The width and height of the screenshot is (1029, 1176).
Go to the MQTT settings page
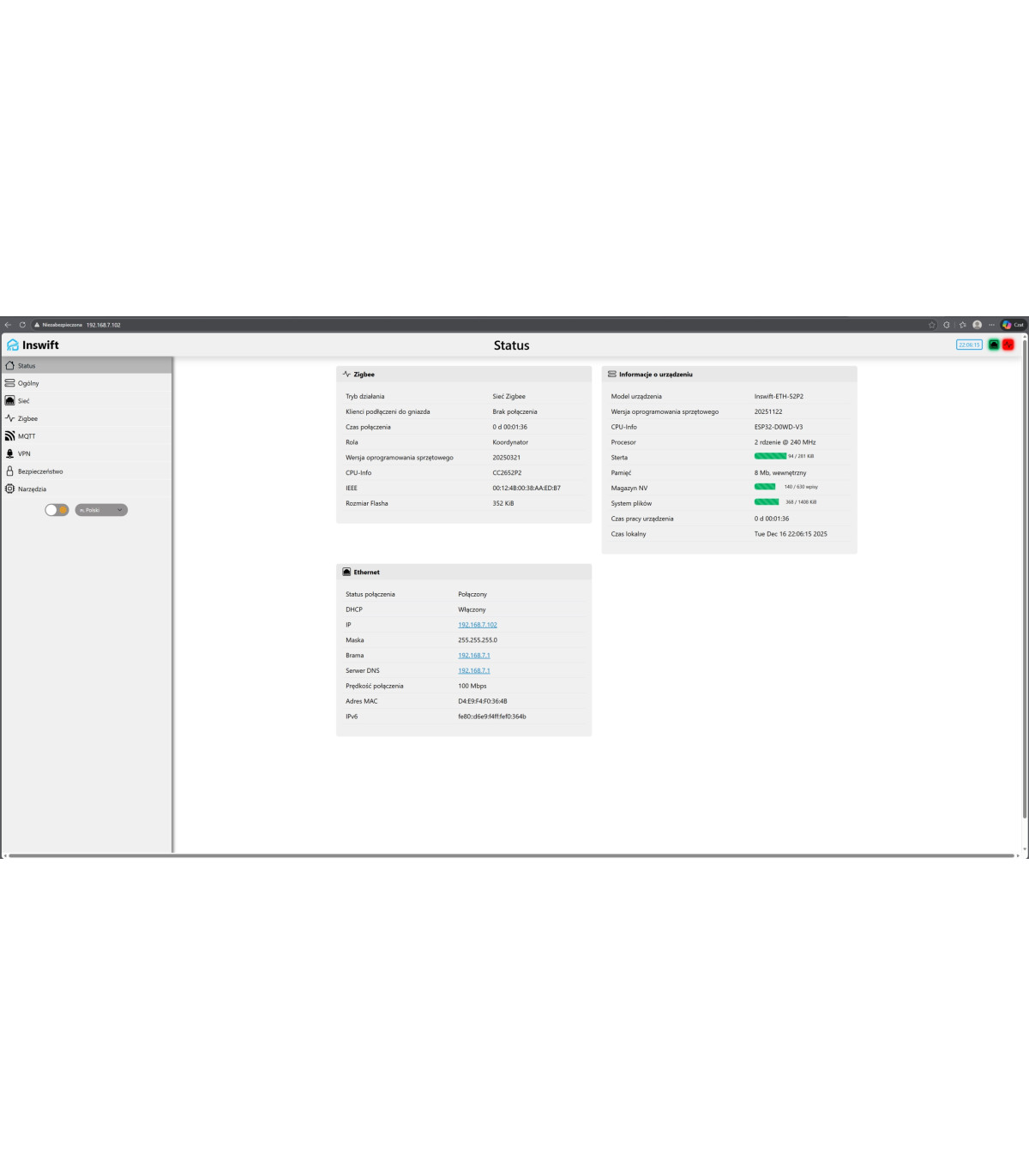[x=27, y=436]
